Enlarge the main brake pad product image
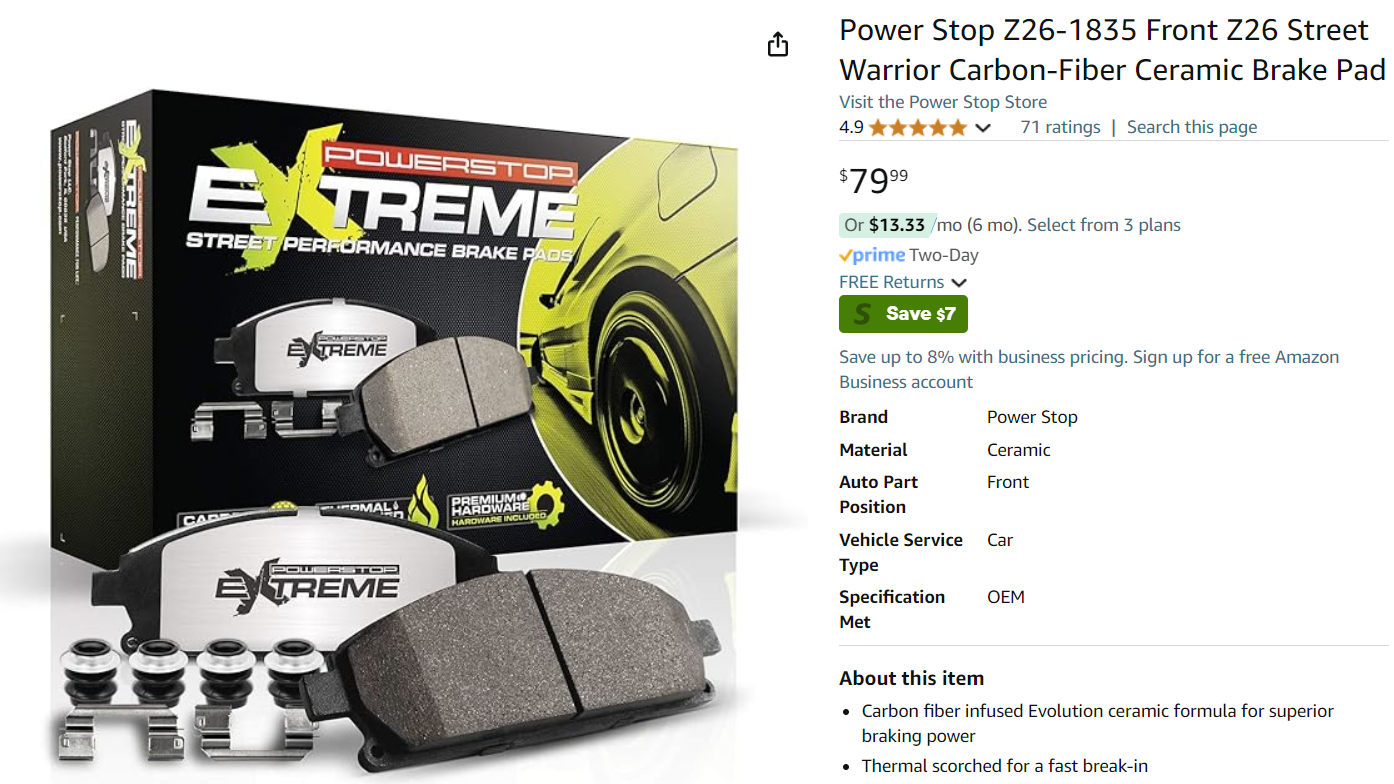Viewport: 1394px width, 784px height. pos(400,430)
